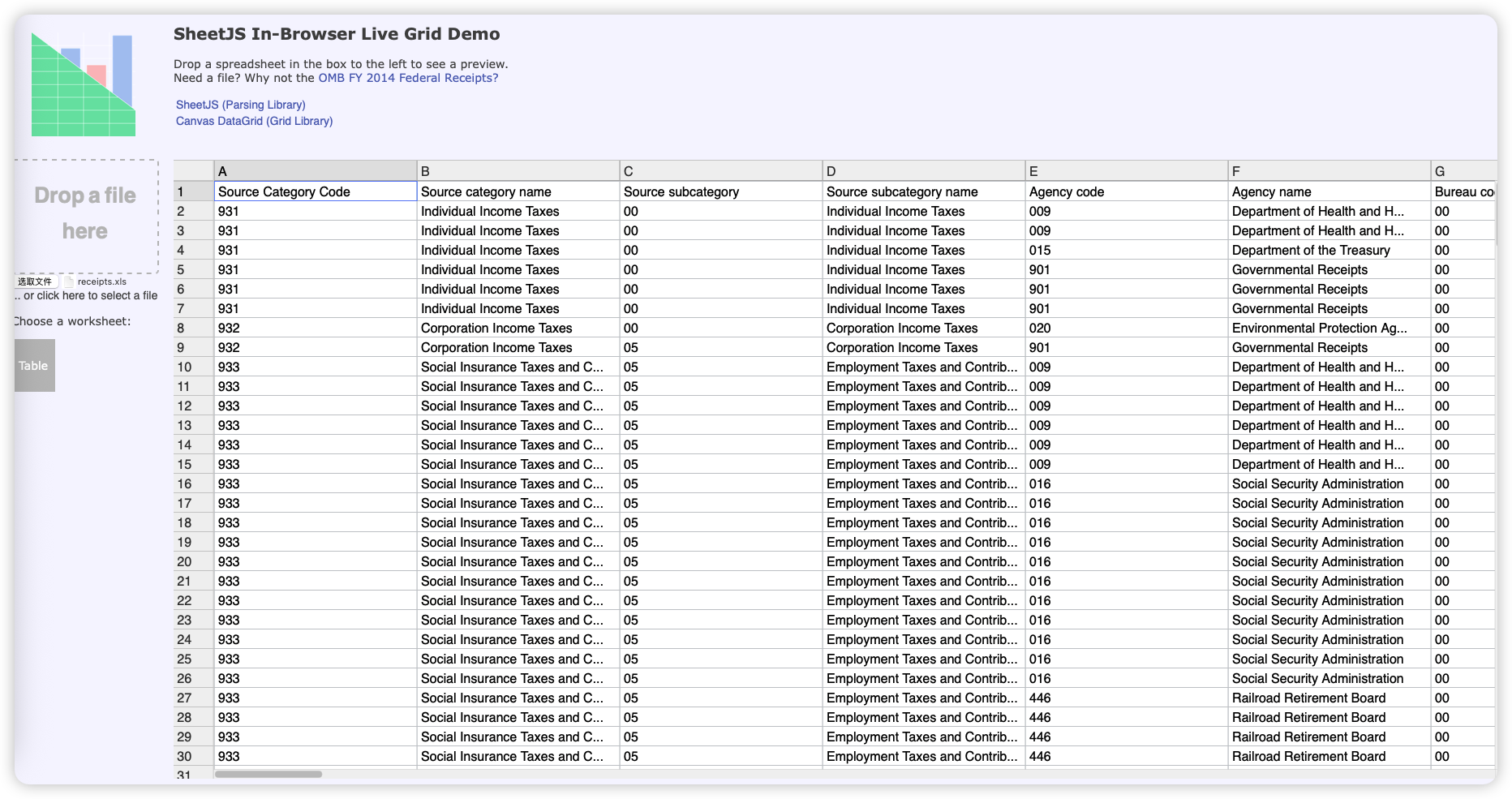Select the column G header
Viewport: 1512px width, 799px height.
click(1462, 171)
